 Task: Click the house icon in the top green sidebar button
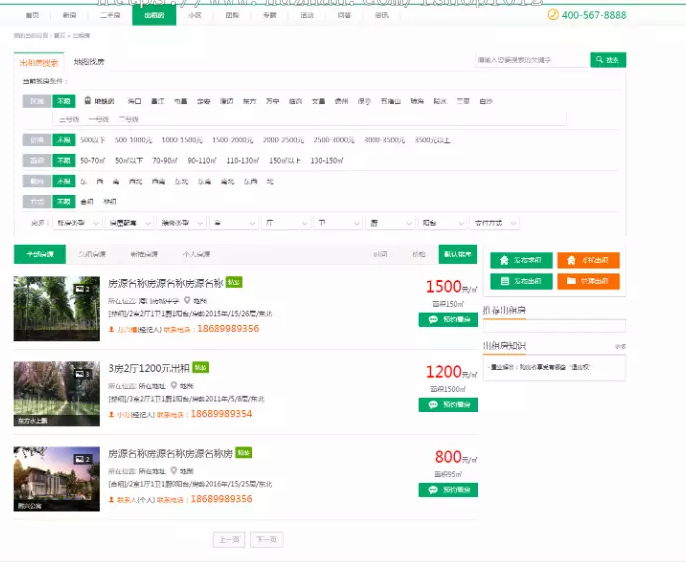[x=504, y=260]
